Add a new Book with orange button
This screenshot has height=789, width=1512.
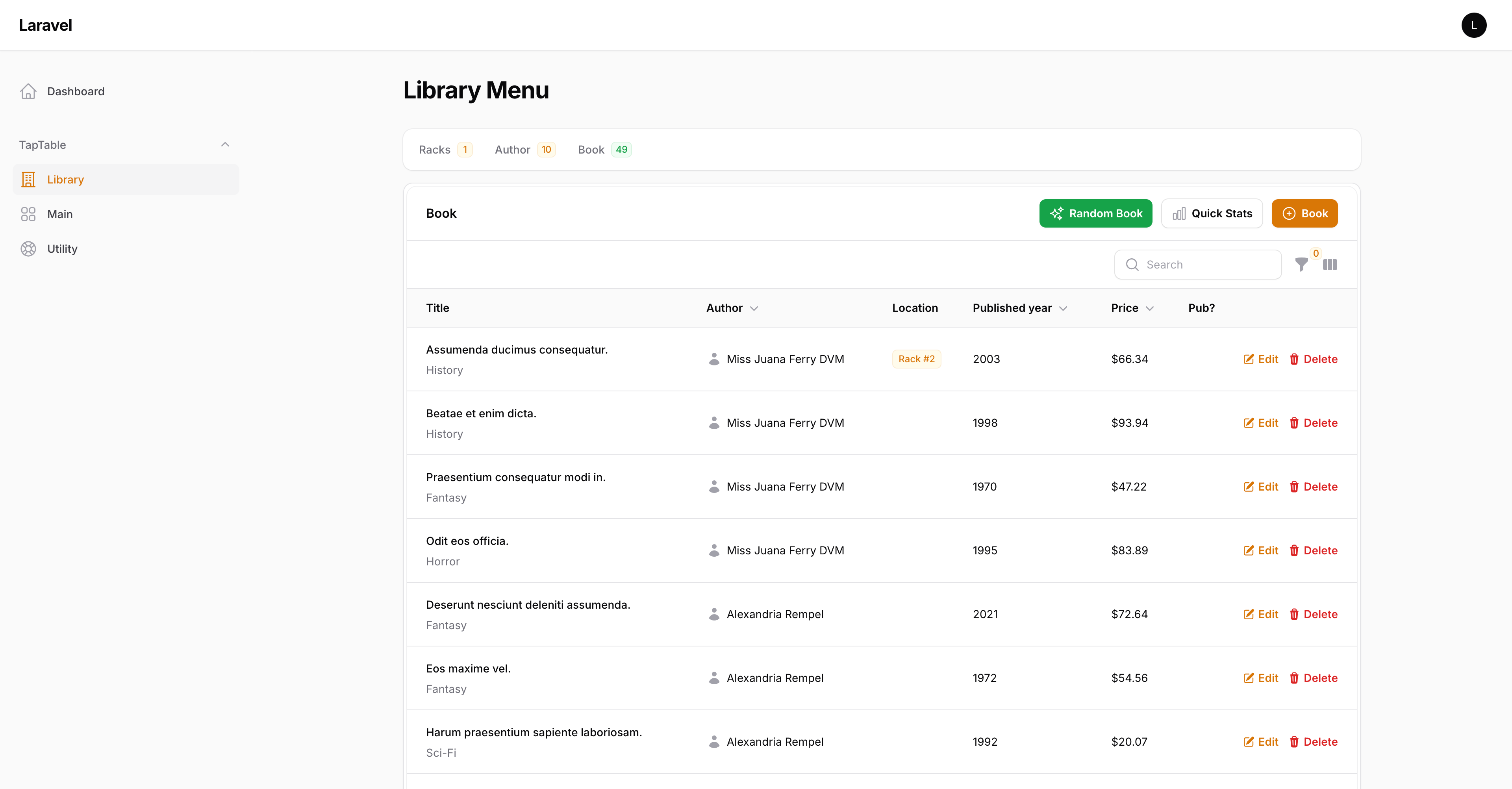pyautogui.click(x=1304, y=214)
